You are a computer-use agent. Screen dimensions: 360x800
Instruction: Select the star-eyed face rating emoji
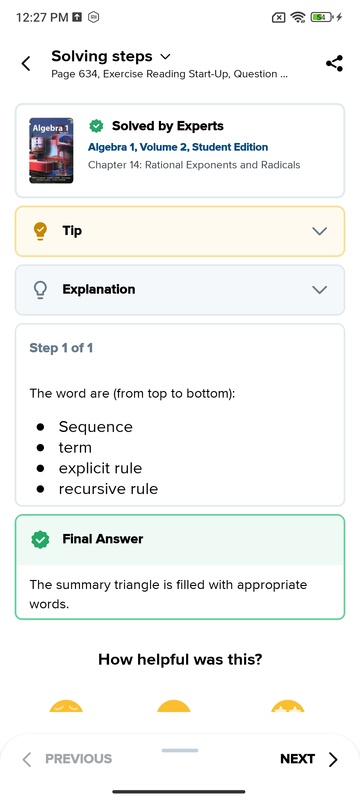pyautogui.click(x=288, y=706)
